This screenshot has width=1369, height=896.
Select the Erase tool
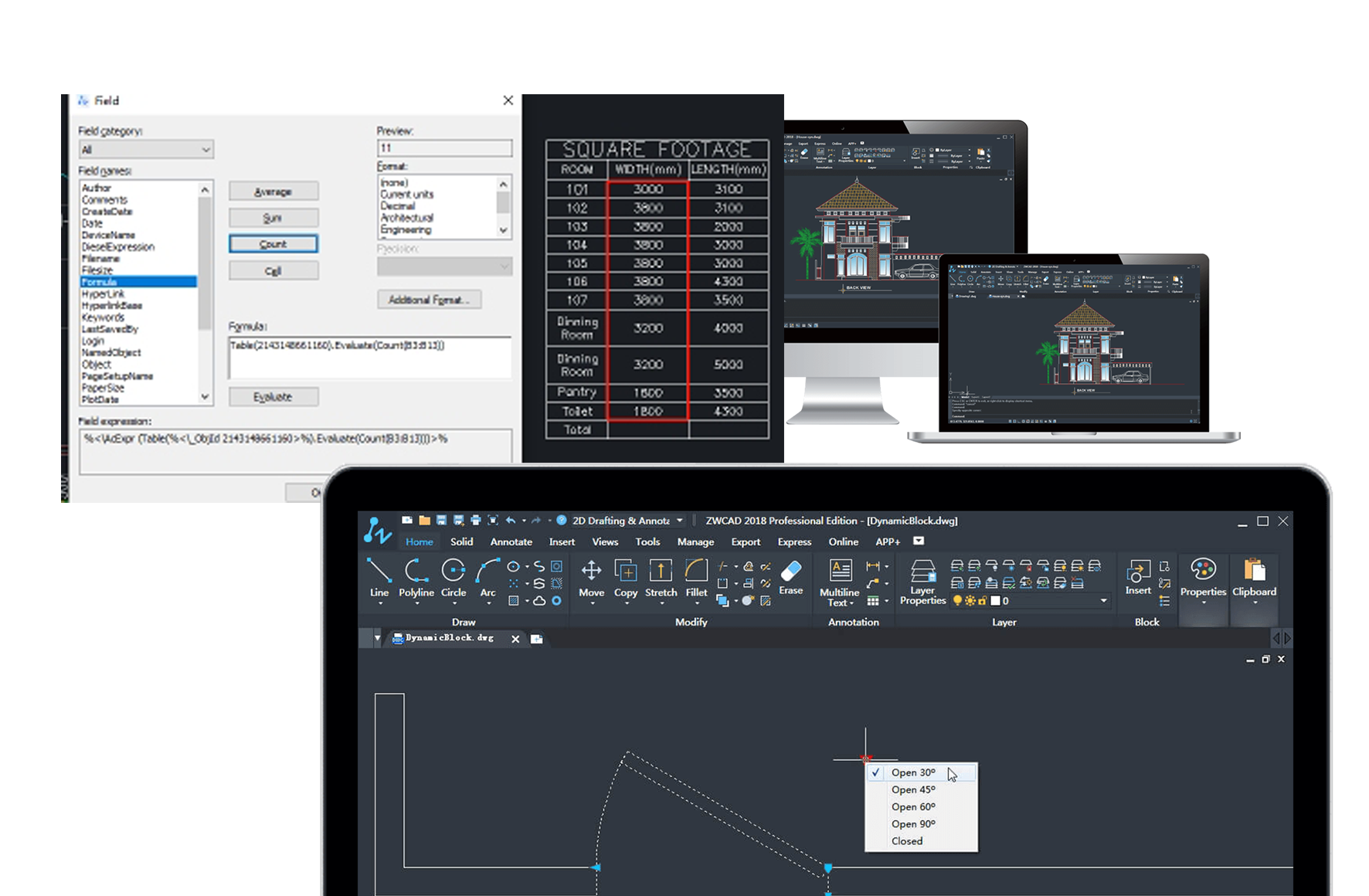click(x=790, y=577)
